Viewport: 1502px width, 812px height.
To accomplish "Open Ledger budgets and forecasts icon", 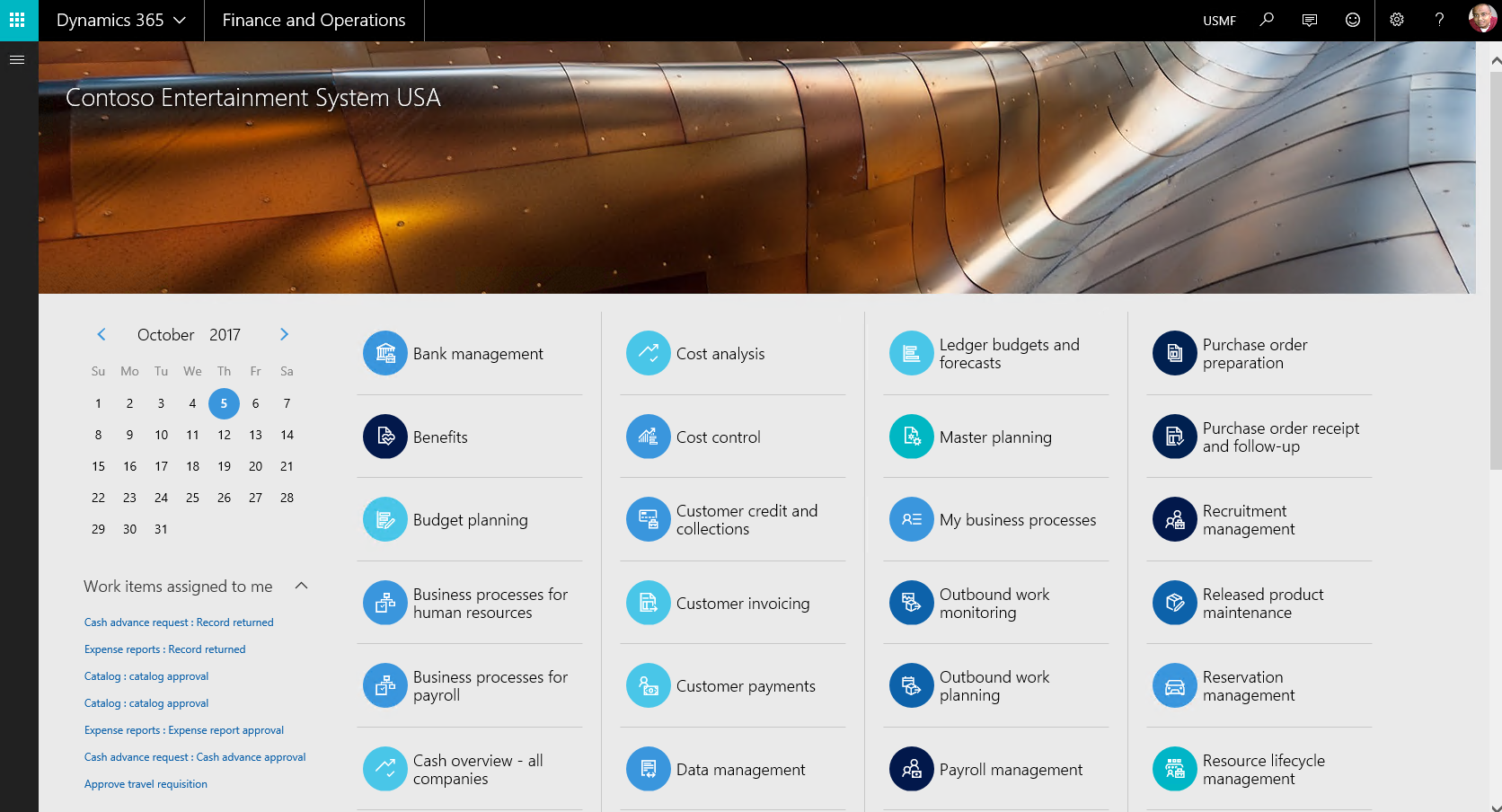I will [x=912, y=354].
